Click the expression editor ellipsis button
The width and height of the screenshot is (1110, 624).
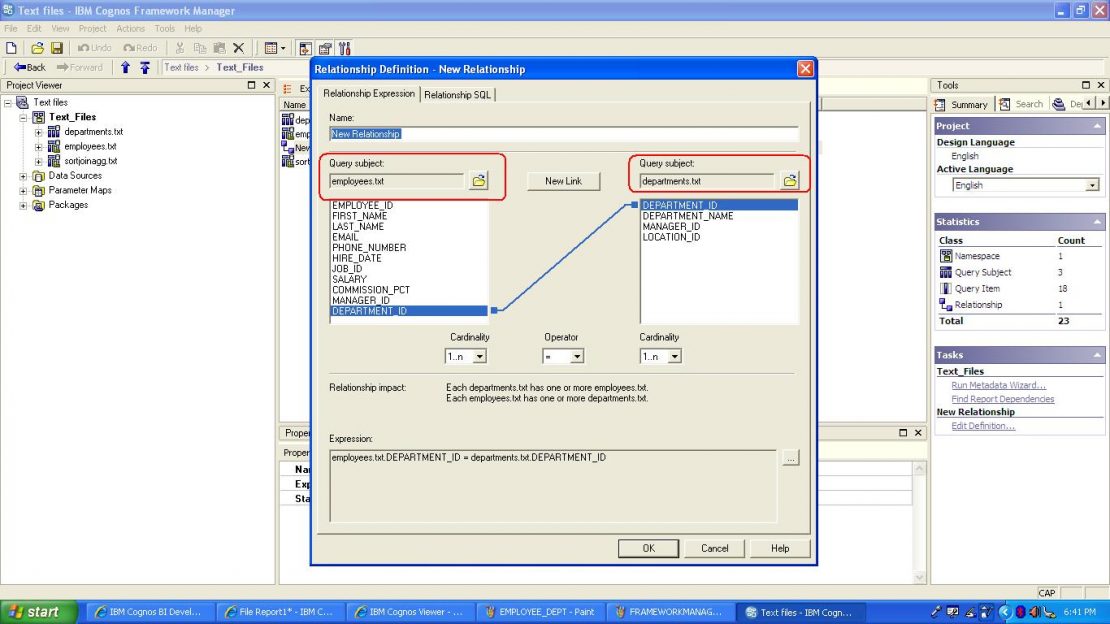[x=791, y=458]
